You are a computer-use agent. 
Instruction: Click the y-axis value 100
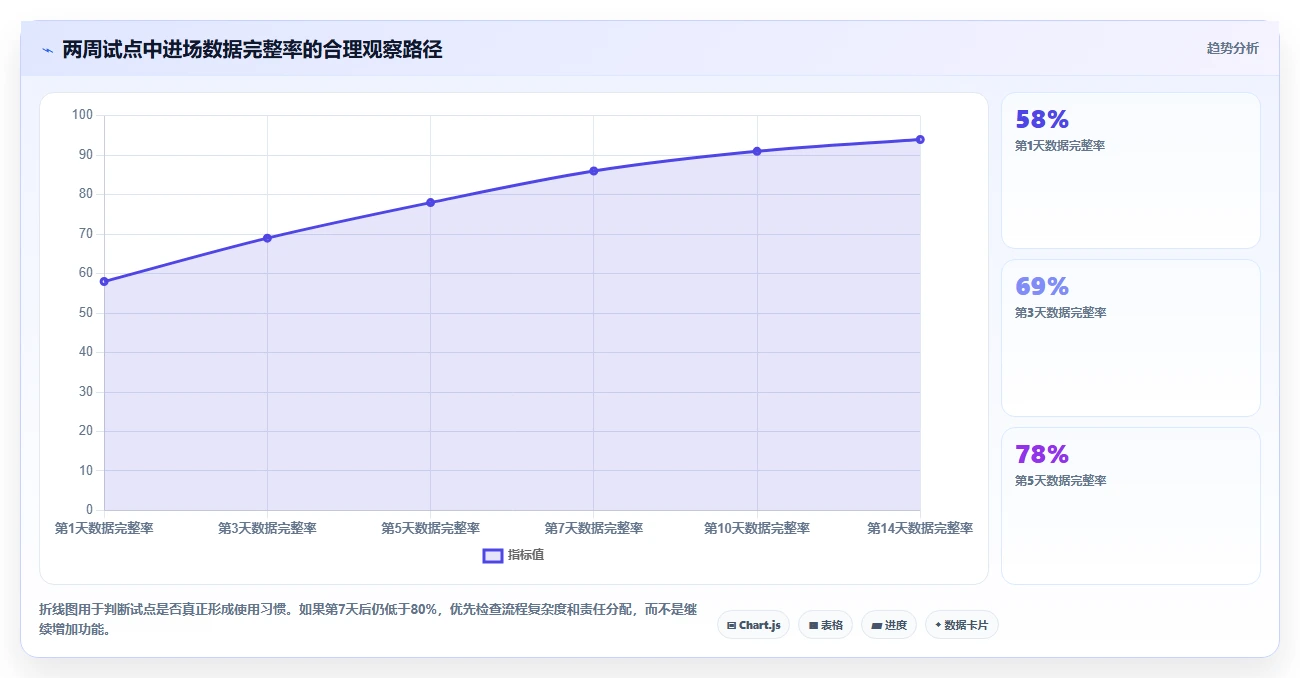pyautogui.click(x=82, y=115)
